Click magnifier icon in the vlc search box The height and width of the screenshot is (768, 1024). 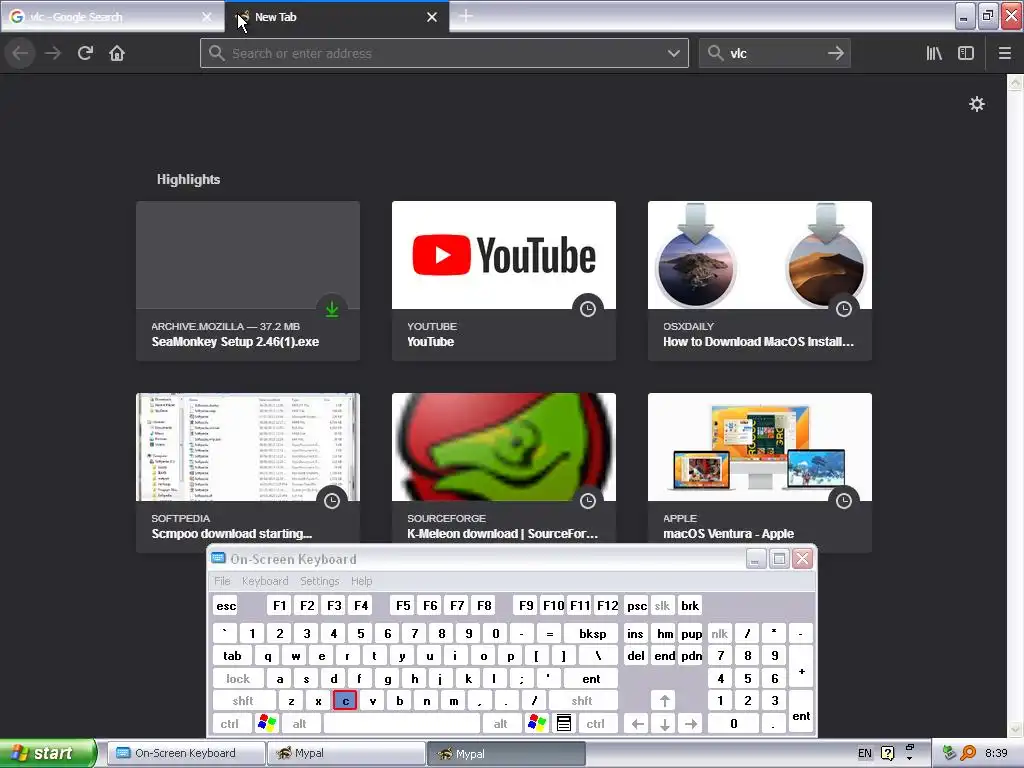[716, 53]
